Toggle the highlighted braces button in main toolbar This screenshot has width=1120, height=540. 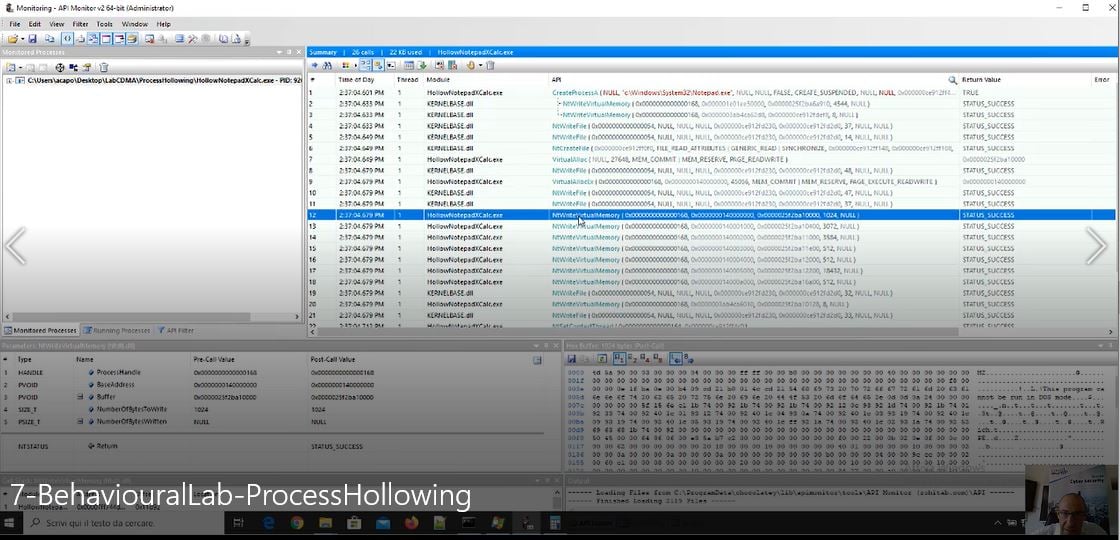pos(67,39)
